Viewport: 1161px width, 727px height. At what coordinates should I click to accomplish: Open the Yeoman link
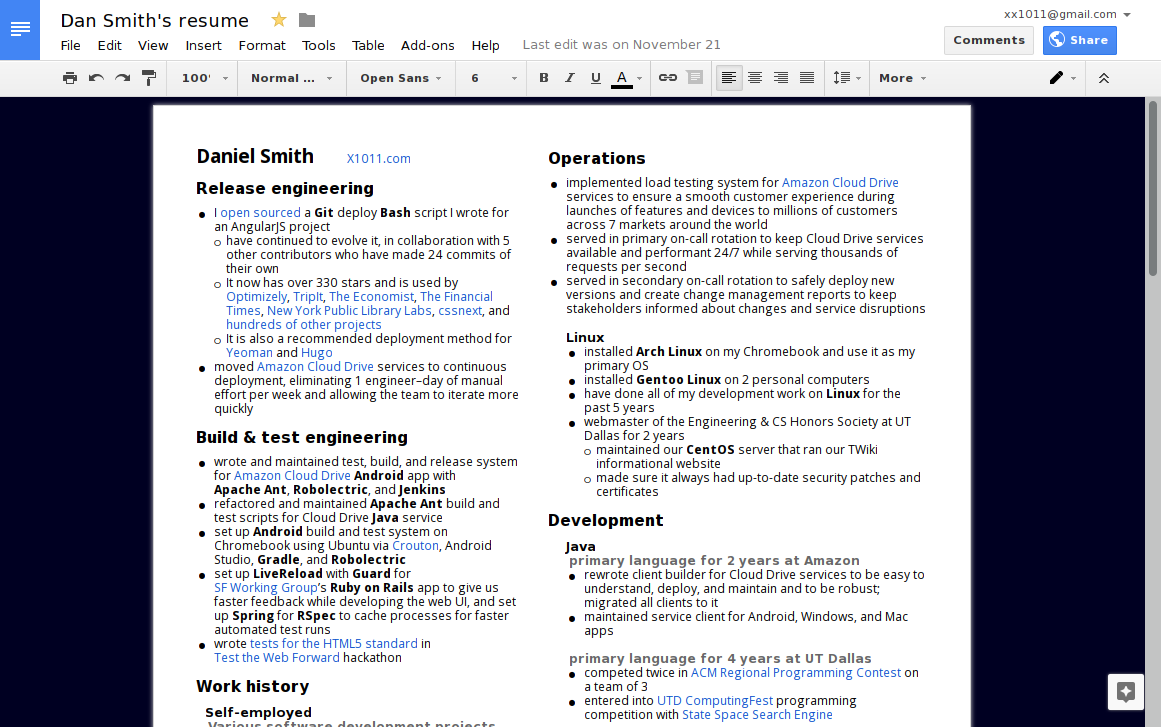point(249,353)
